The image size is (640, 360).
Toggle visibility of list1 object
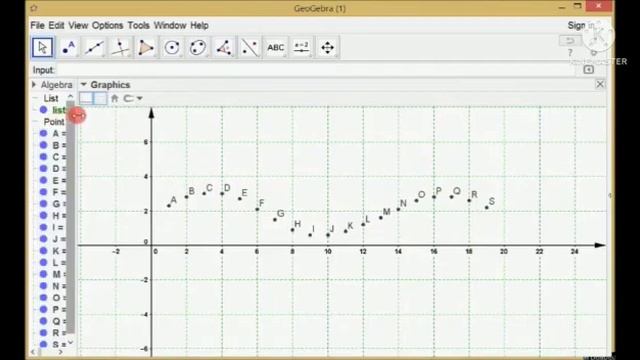43,110
